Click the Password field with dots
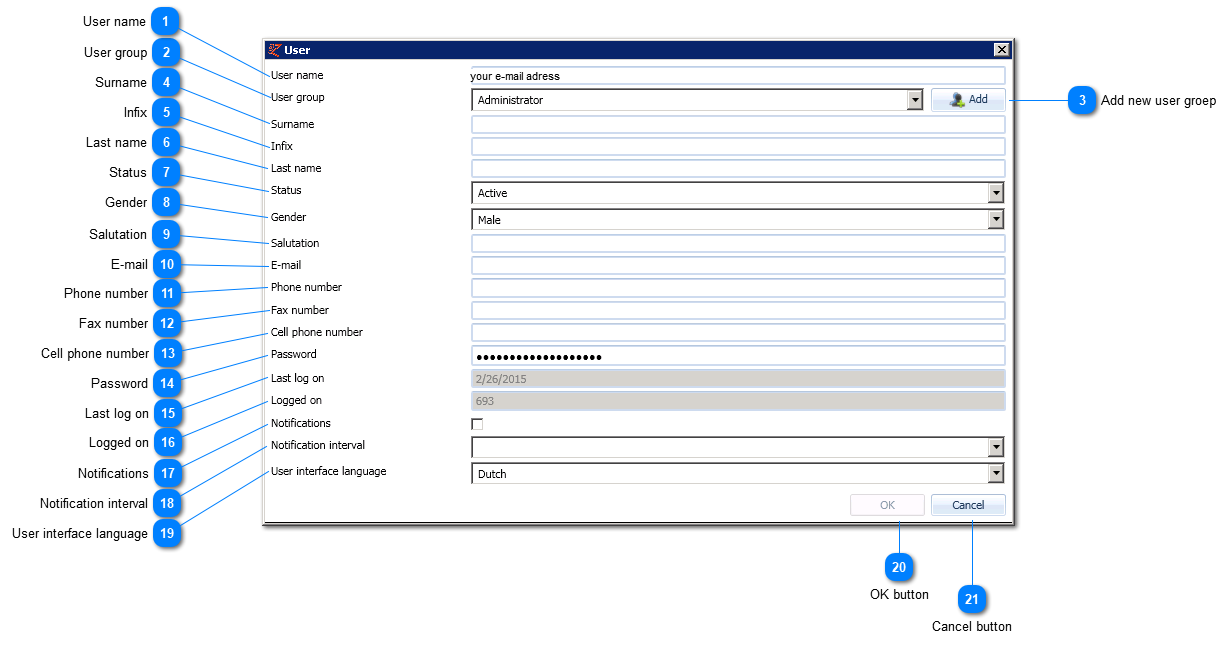Image resolution: width=1232 pixels, height=650 pixels. (738, 355)
